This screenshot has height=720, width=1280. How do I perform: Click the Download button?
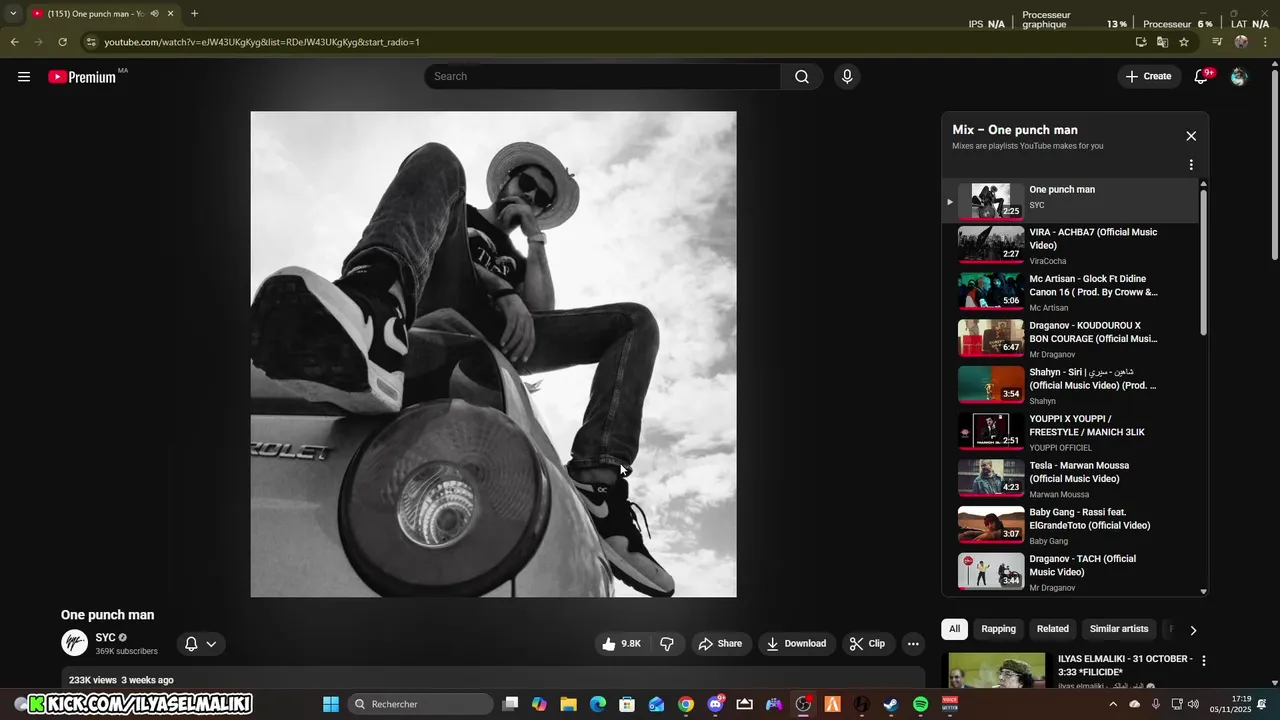coord(796,644)
